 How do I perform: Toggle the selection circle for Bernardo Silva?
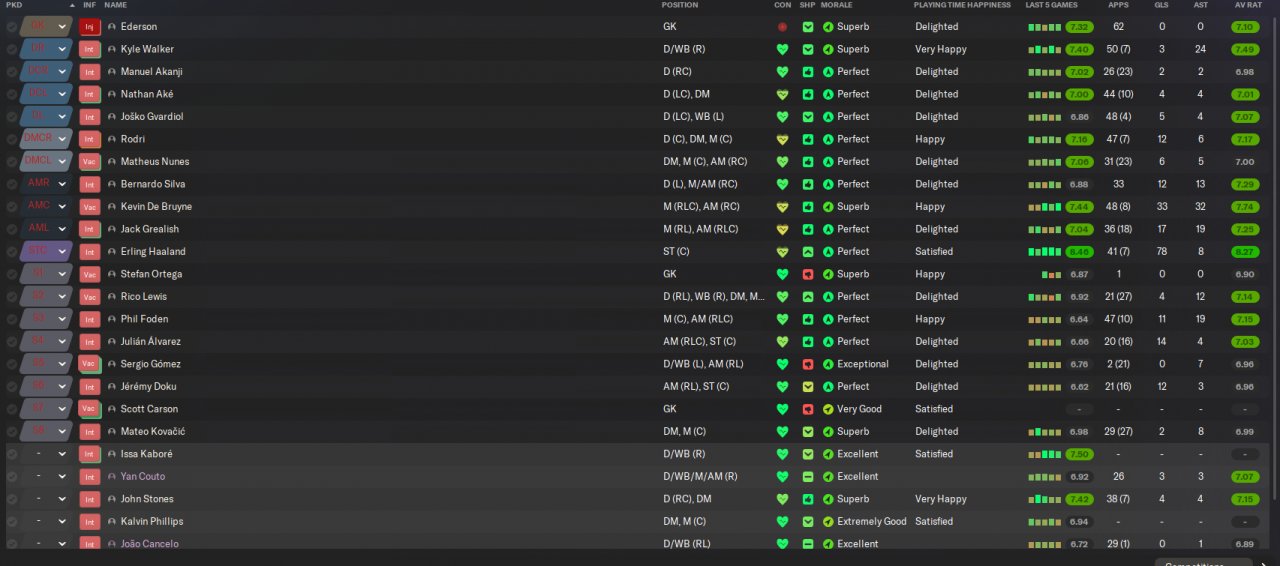[11, 184]
